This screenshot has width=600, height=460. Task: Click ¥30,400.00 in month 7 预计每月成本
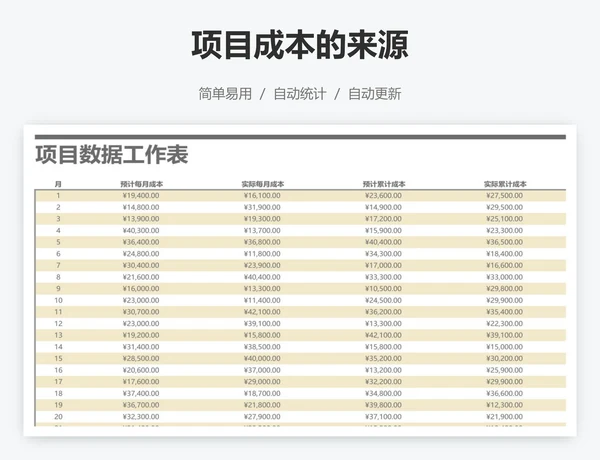[x=141, y=265]
